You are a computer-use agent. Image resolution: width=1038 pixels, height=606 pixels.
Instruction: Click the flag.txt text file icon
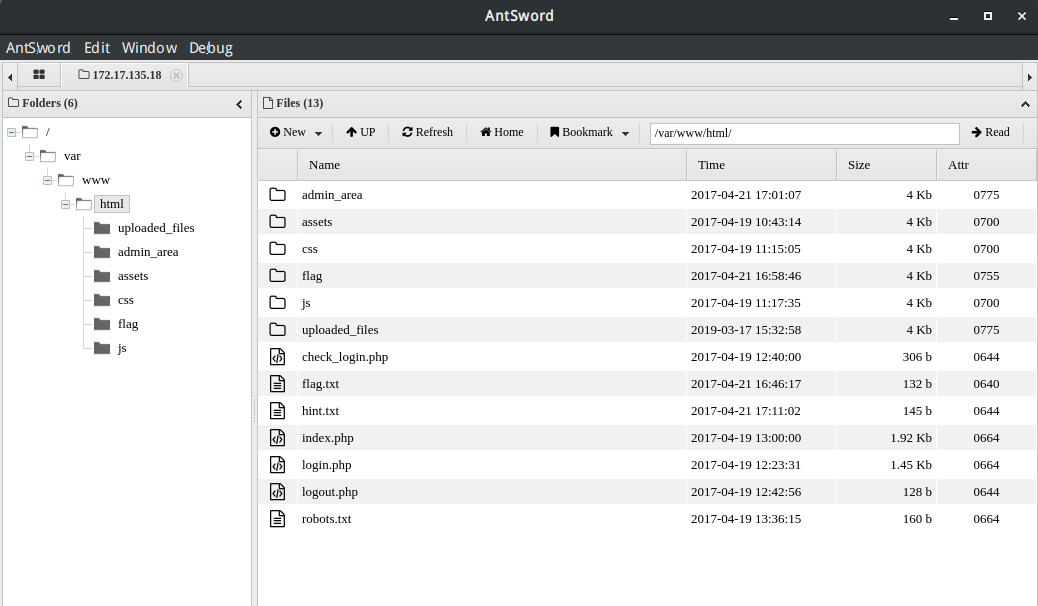[277, 384]
